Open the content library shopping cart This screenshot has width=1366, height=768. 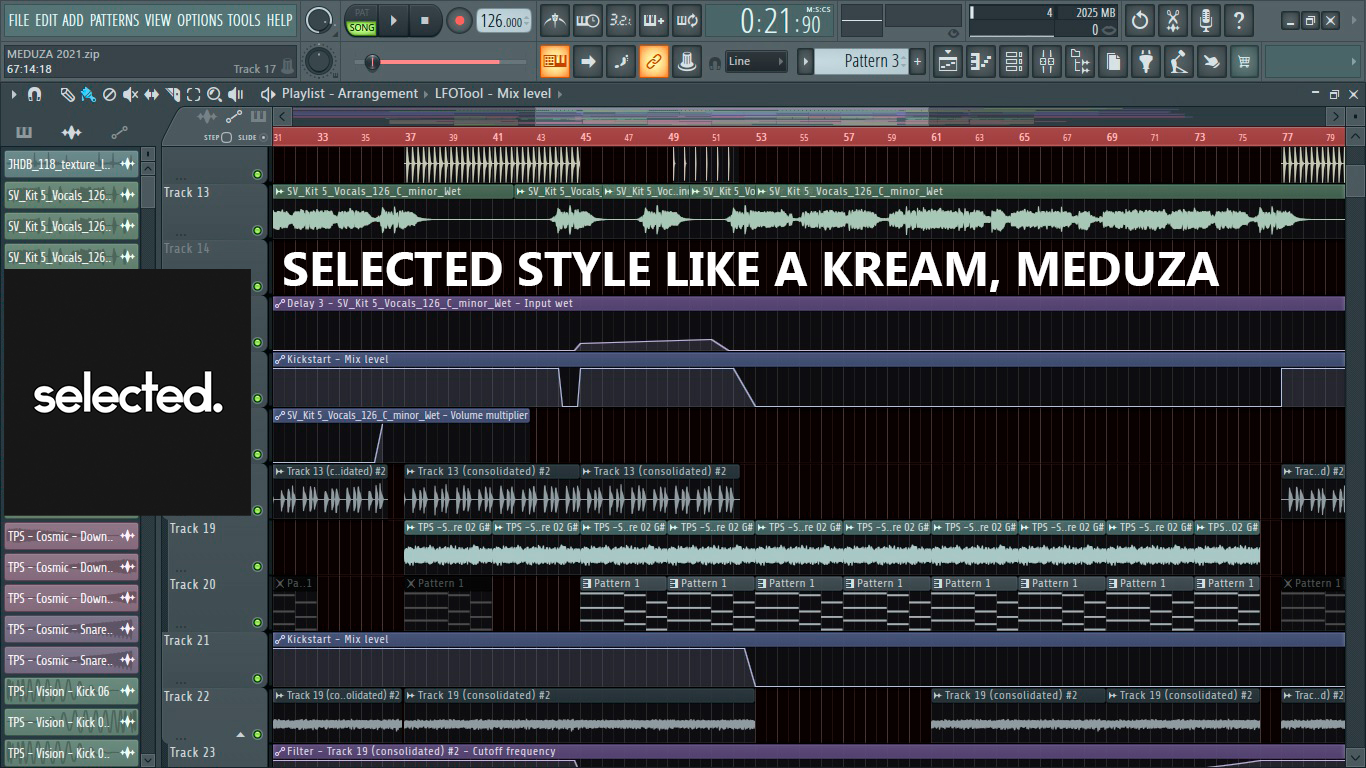coord(1244,62)
